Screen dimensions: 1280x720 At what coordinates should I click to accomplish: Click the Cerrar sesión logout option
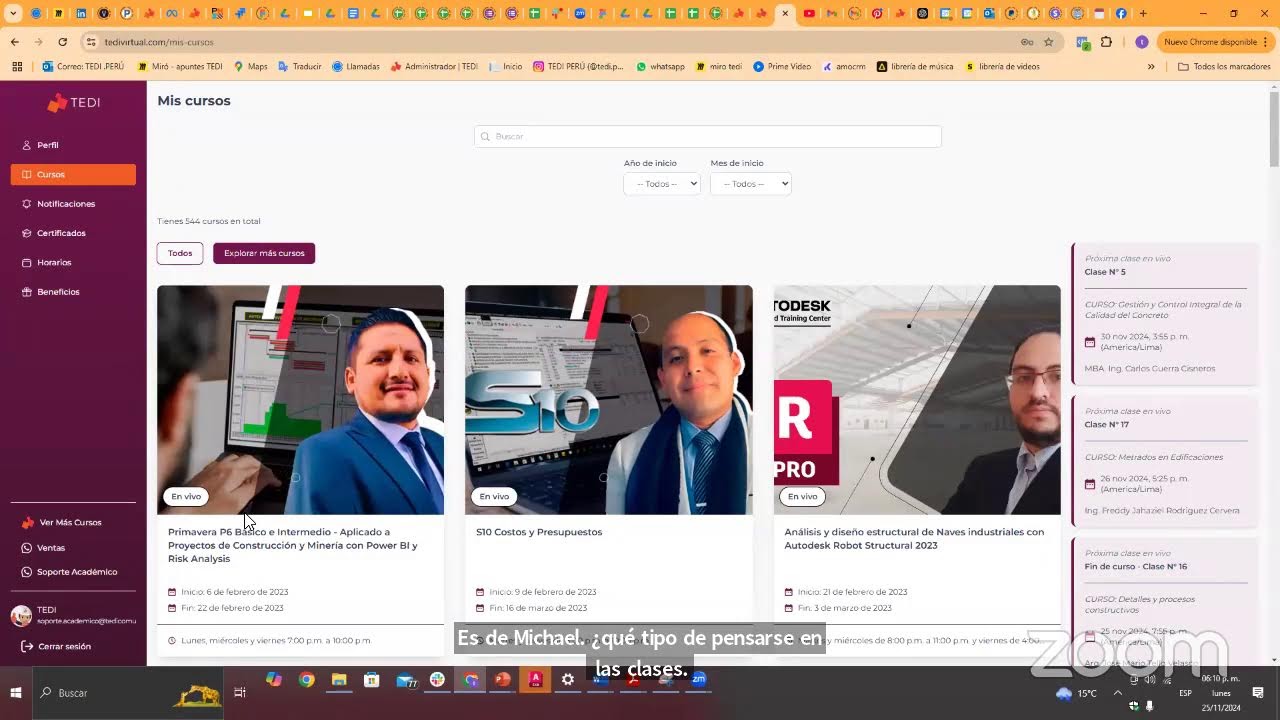(57, 646)
